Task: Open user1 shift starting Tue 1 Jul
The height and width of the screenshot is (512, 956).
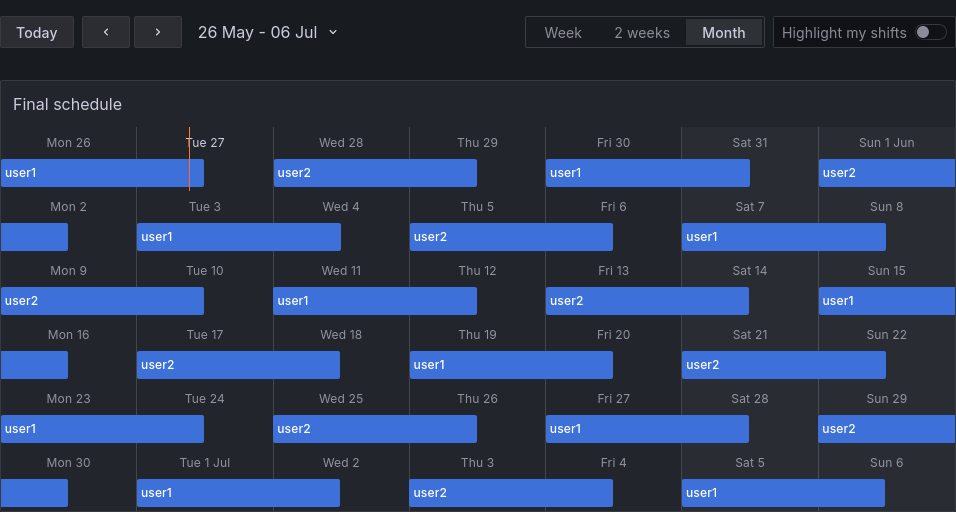Action: [238, 493]
